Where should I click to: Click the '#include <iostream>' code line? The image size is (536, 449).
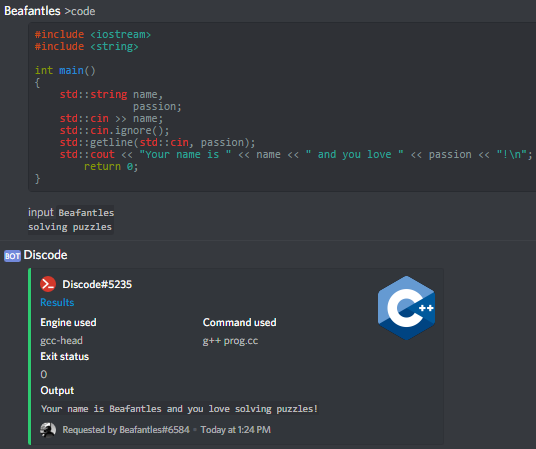tap(93, 35)
